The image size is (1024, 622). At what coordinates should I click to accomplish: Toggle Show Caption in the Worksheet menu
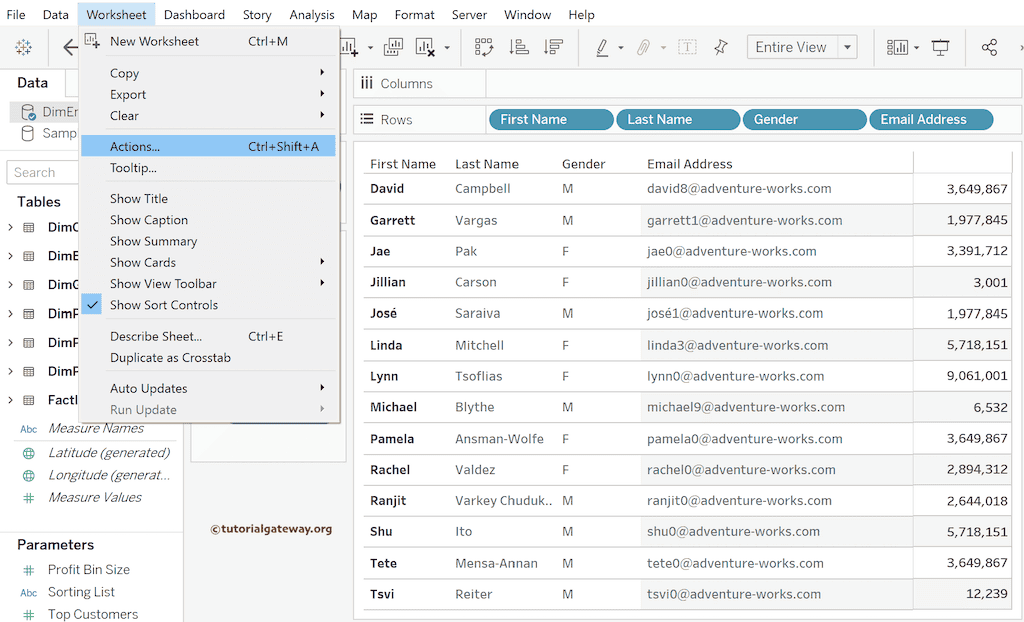point(149,220)
